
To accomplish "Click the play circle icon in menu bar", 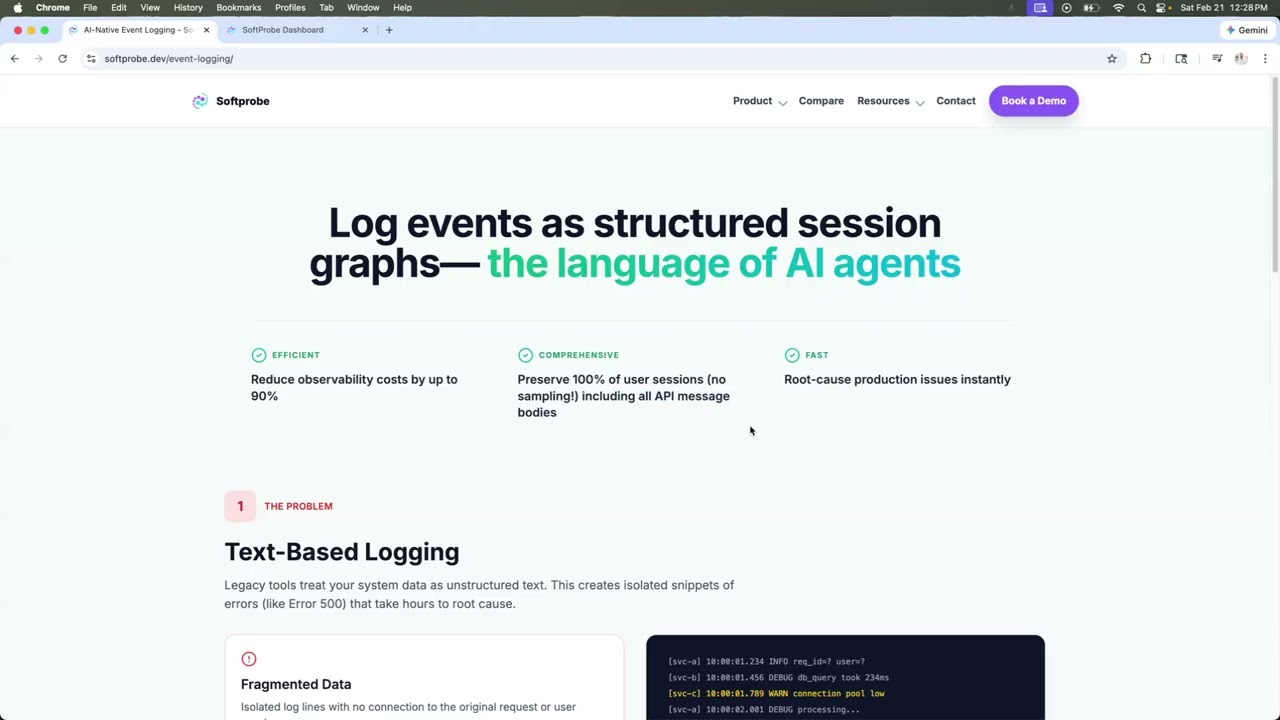I will tap(1066, 8).
